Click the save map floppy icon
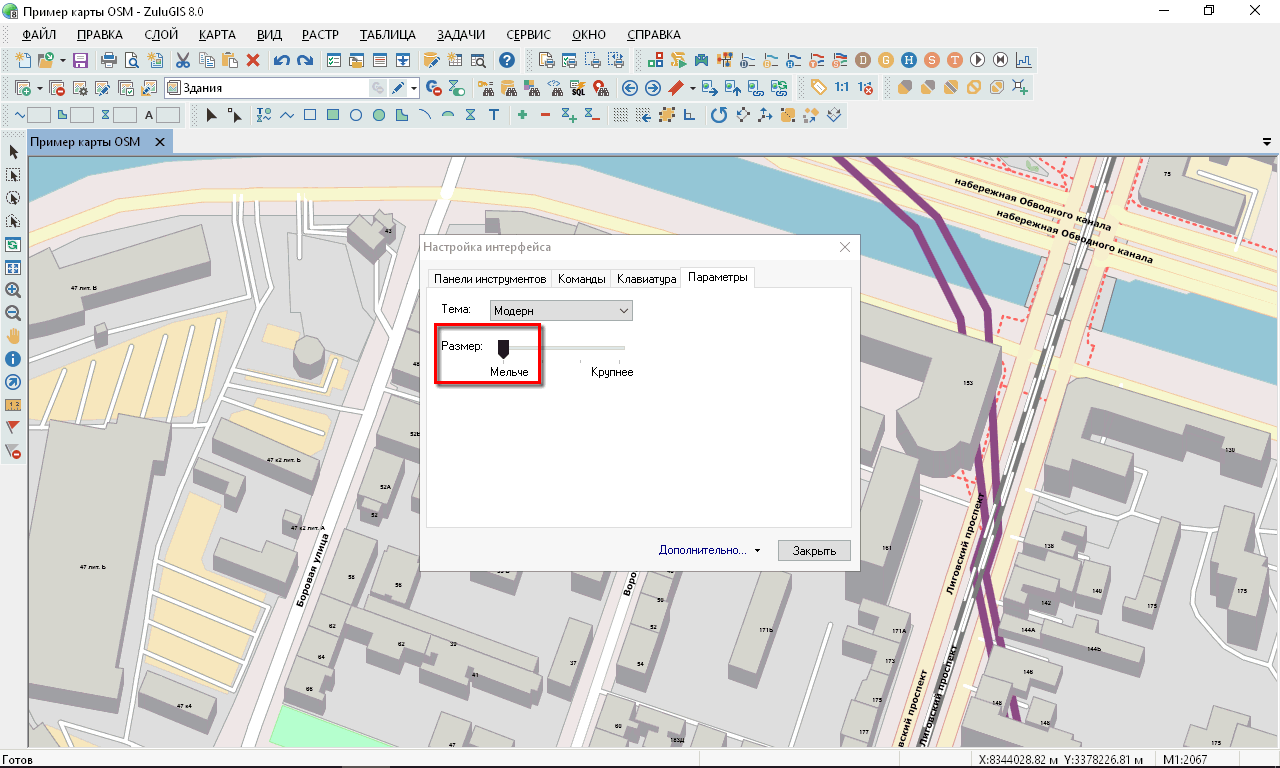Image resolution: width=1280 pixels, height=768 pixels. pos(81,60)
